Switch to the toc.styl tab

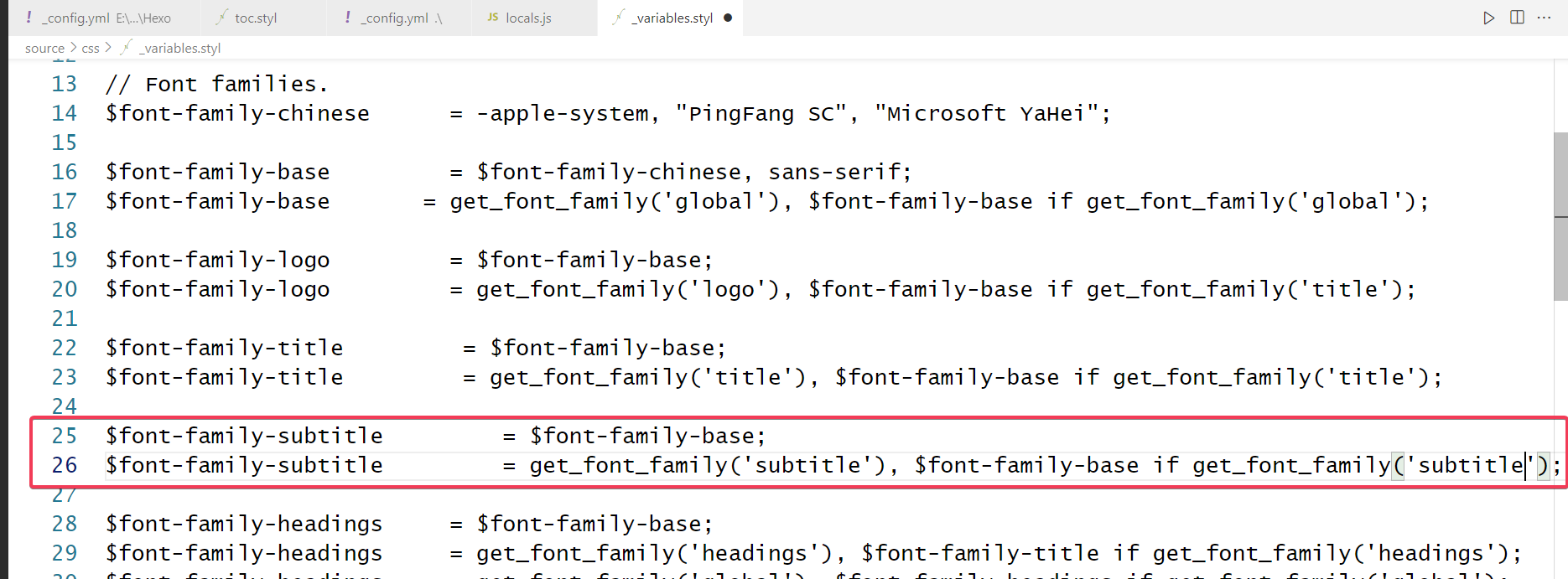[x=255, y=18]
